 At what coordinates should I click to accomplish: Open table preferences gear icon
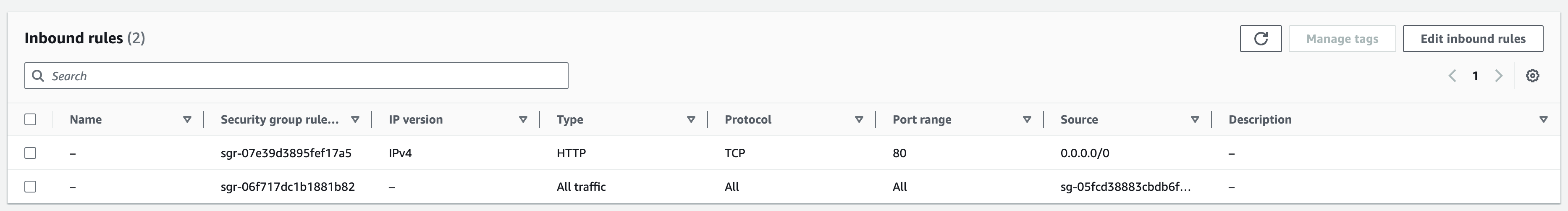[x=1533, y=76]
